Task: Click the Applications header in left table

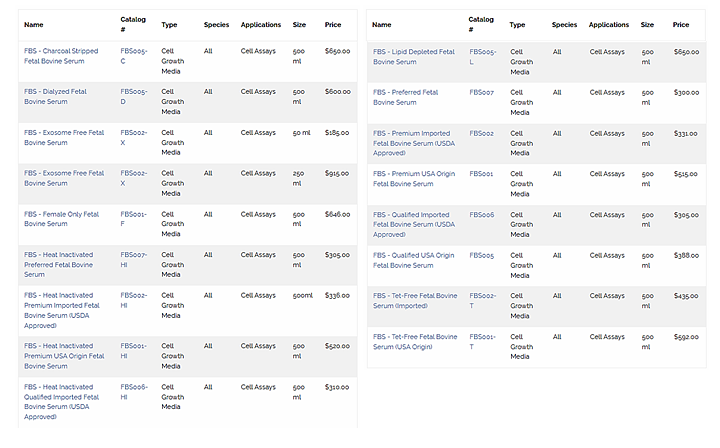Action: pos(261,25)
